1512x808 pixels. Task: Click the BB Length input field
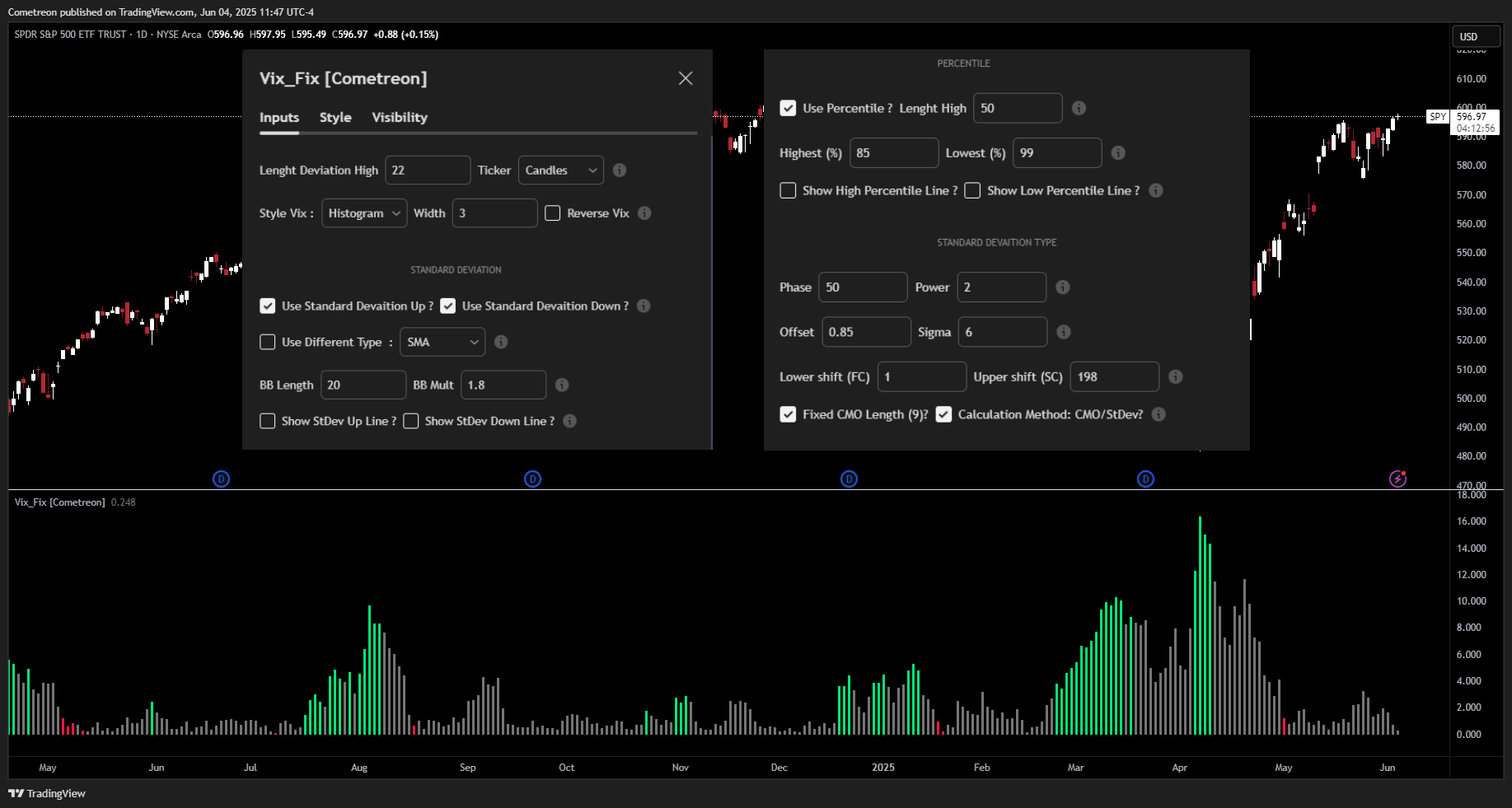tap(363, 385)
